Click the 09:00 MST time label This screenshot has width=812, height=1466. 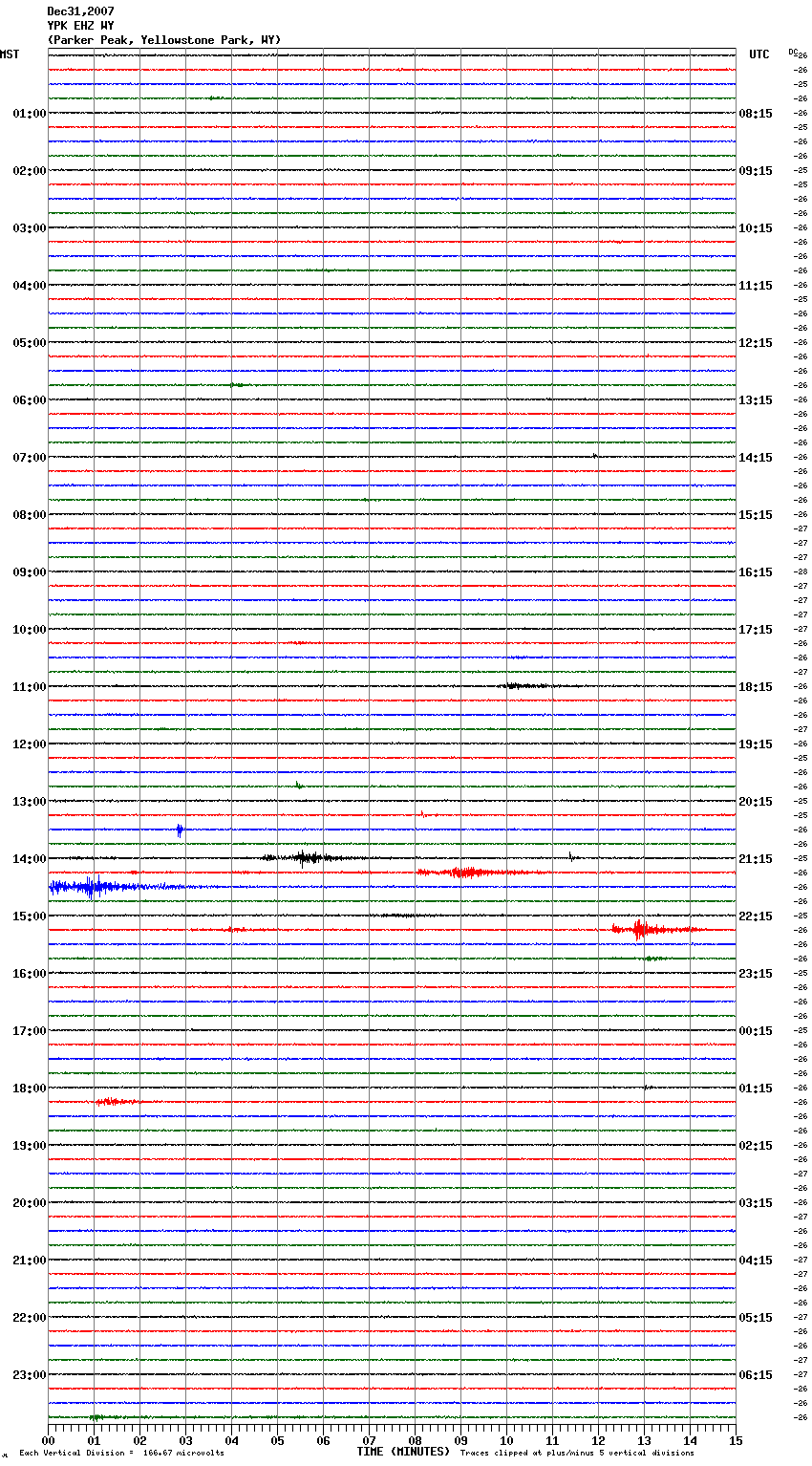click(29, 572)
